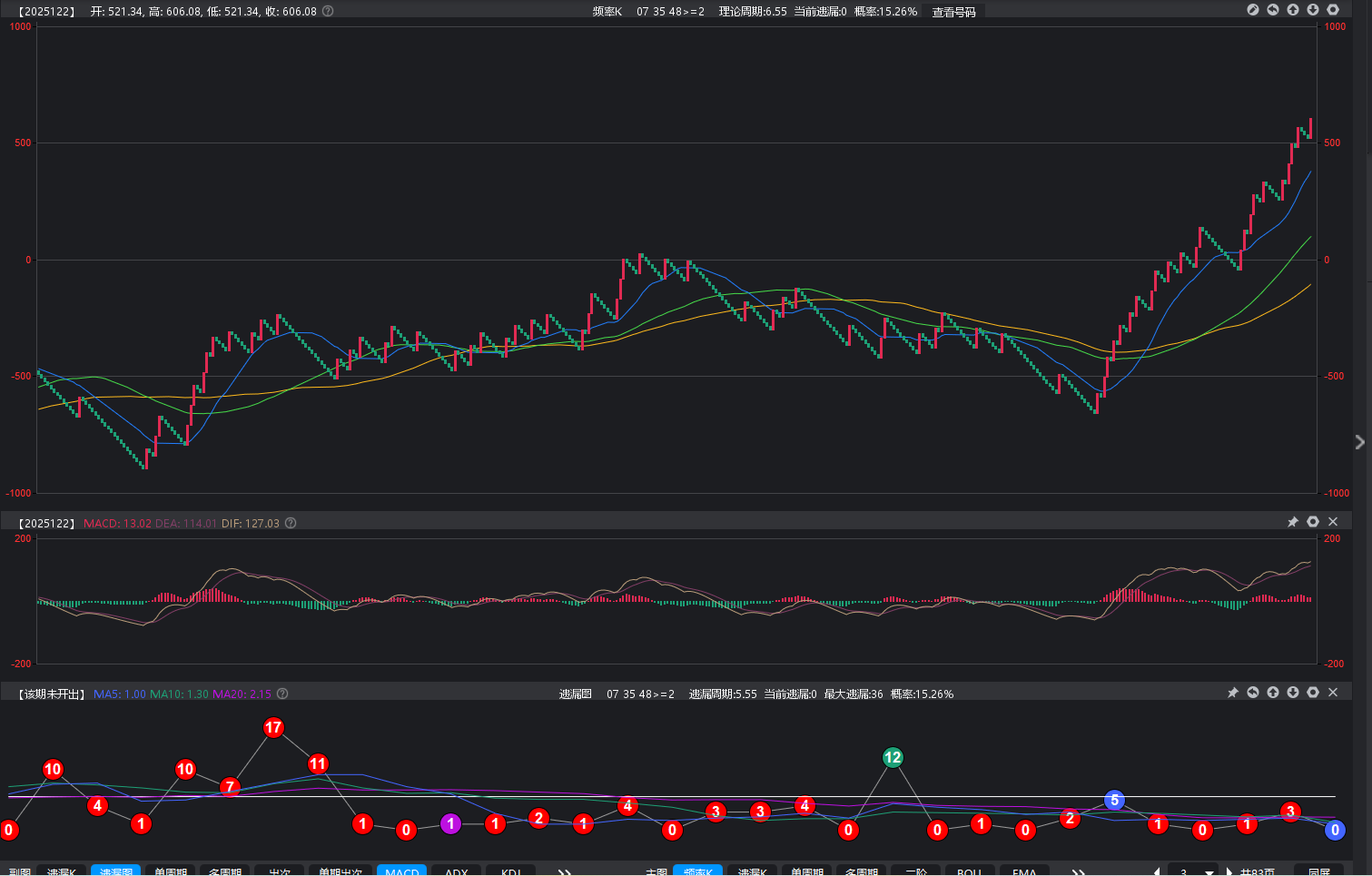
Task: Click purple omission node labeled 1
Action: tap(450, 823)
